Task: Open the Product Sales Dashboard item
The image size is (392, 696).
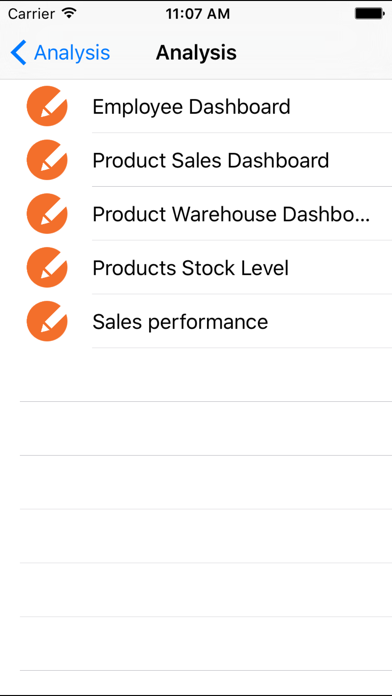Action: pyautogui.click(x=196, y=160)
